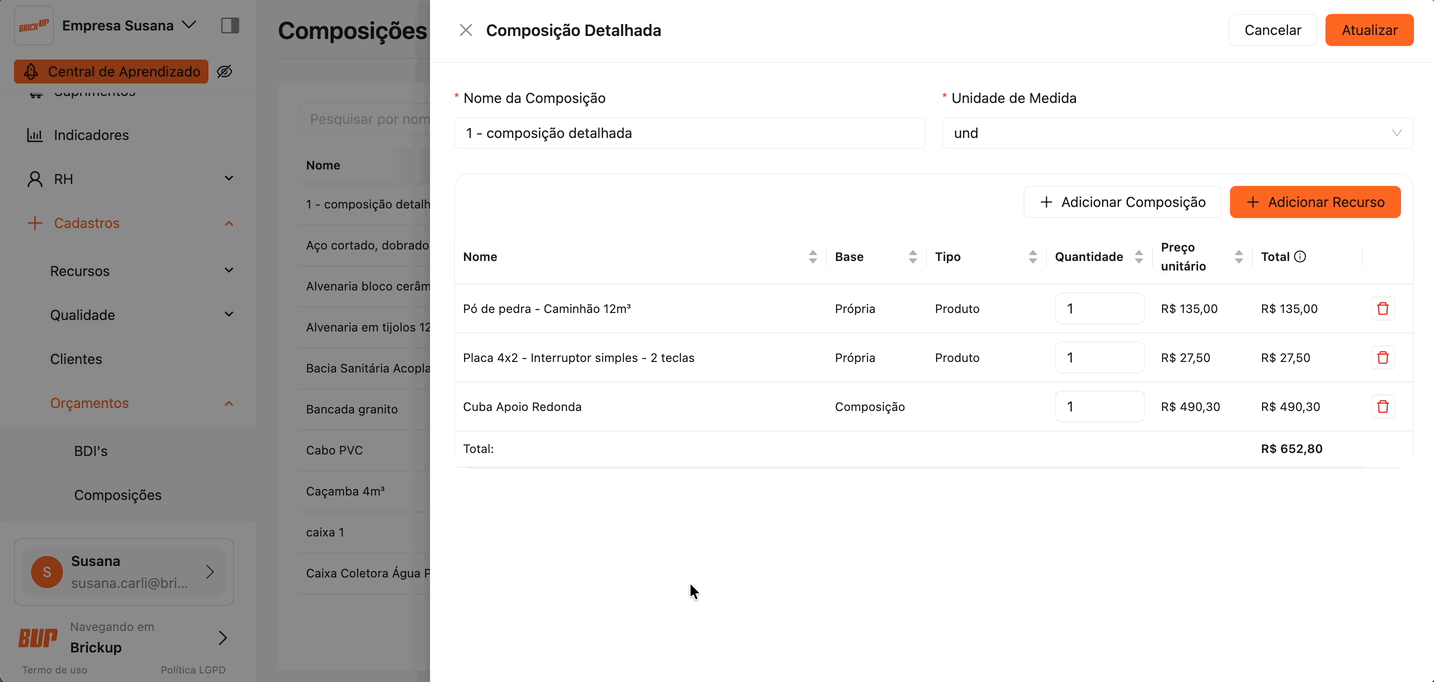Edit the Nome da Composição field
This screenshot has height=682, width=1434.
click(x=689, y=133)
